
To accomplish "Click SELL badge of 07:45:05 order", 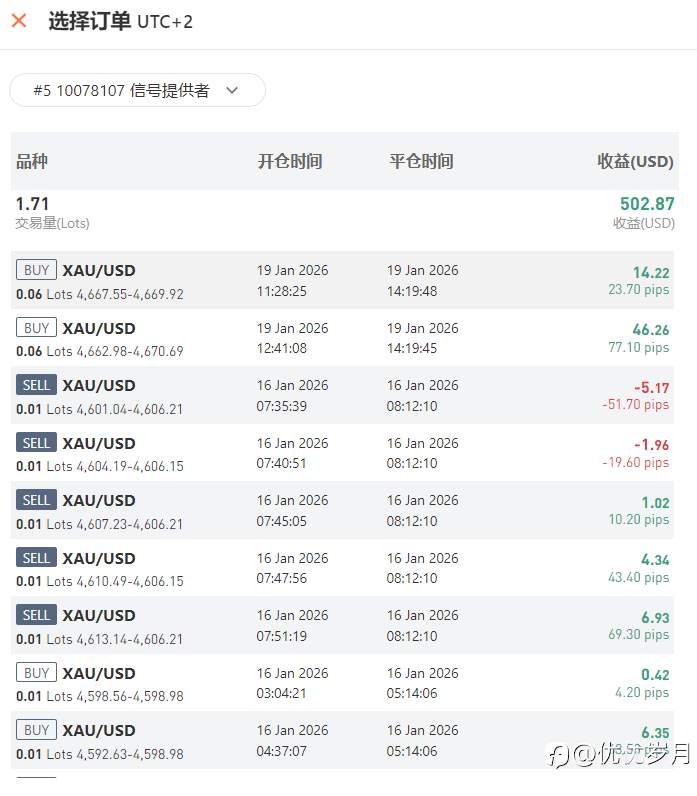I will pos(36,500).
